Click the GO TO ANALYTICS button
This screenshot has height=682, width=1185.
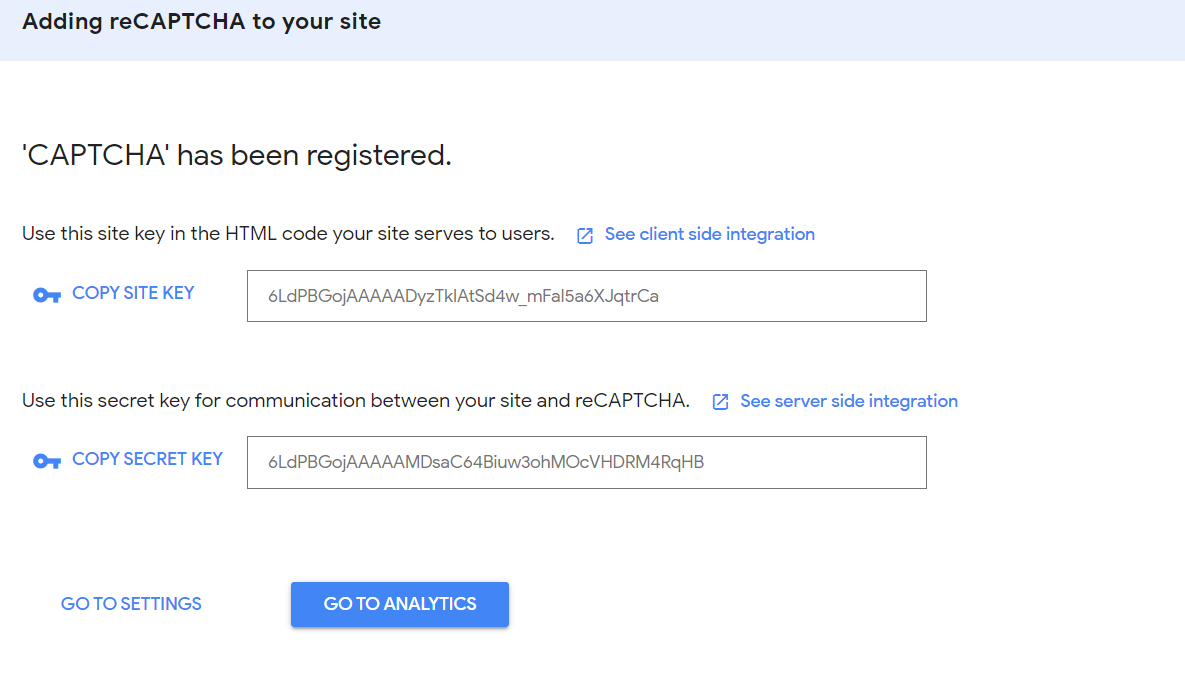click(399, 604)
